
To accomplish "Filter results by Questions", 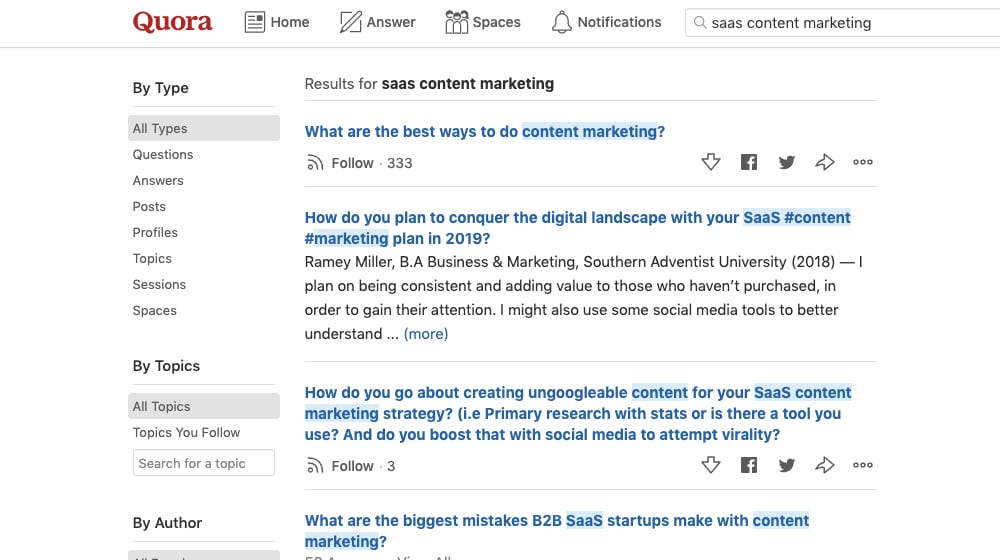I will pyautogui.click(x=163, y=154).
